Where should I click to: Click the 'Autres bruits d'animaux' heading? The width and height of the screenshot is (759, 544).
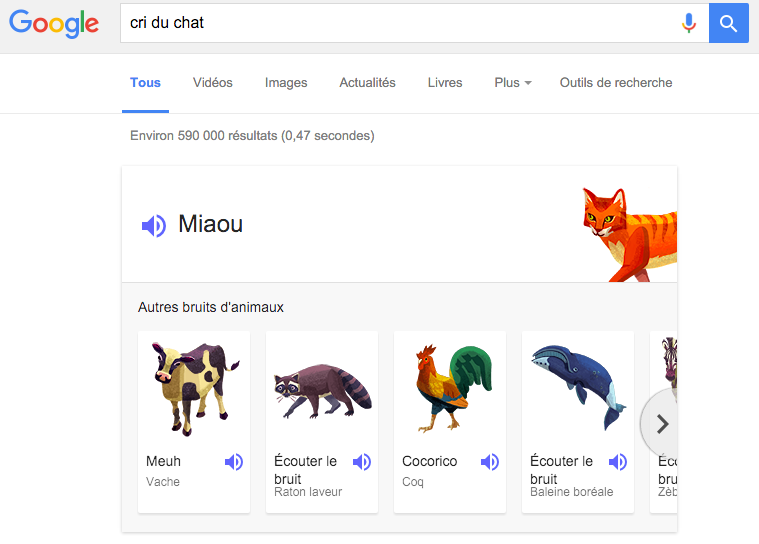pos(211,307)
